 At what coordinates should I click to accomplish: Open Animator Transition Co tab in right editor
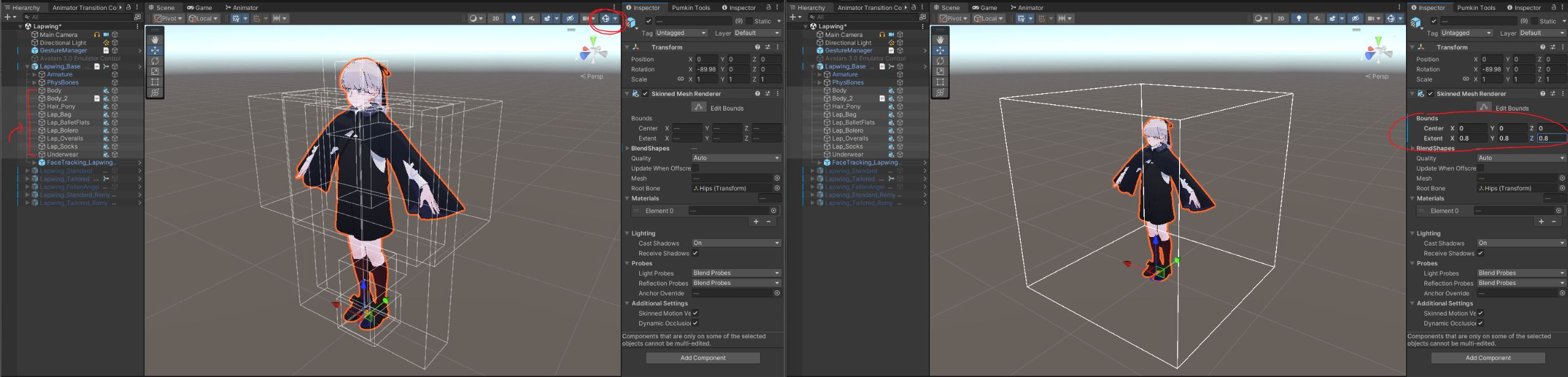coord(869,7)
